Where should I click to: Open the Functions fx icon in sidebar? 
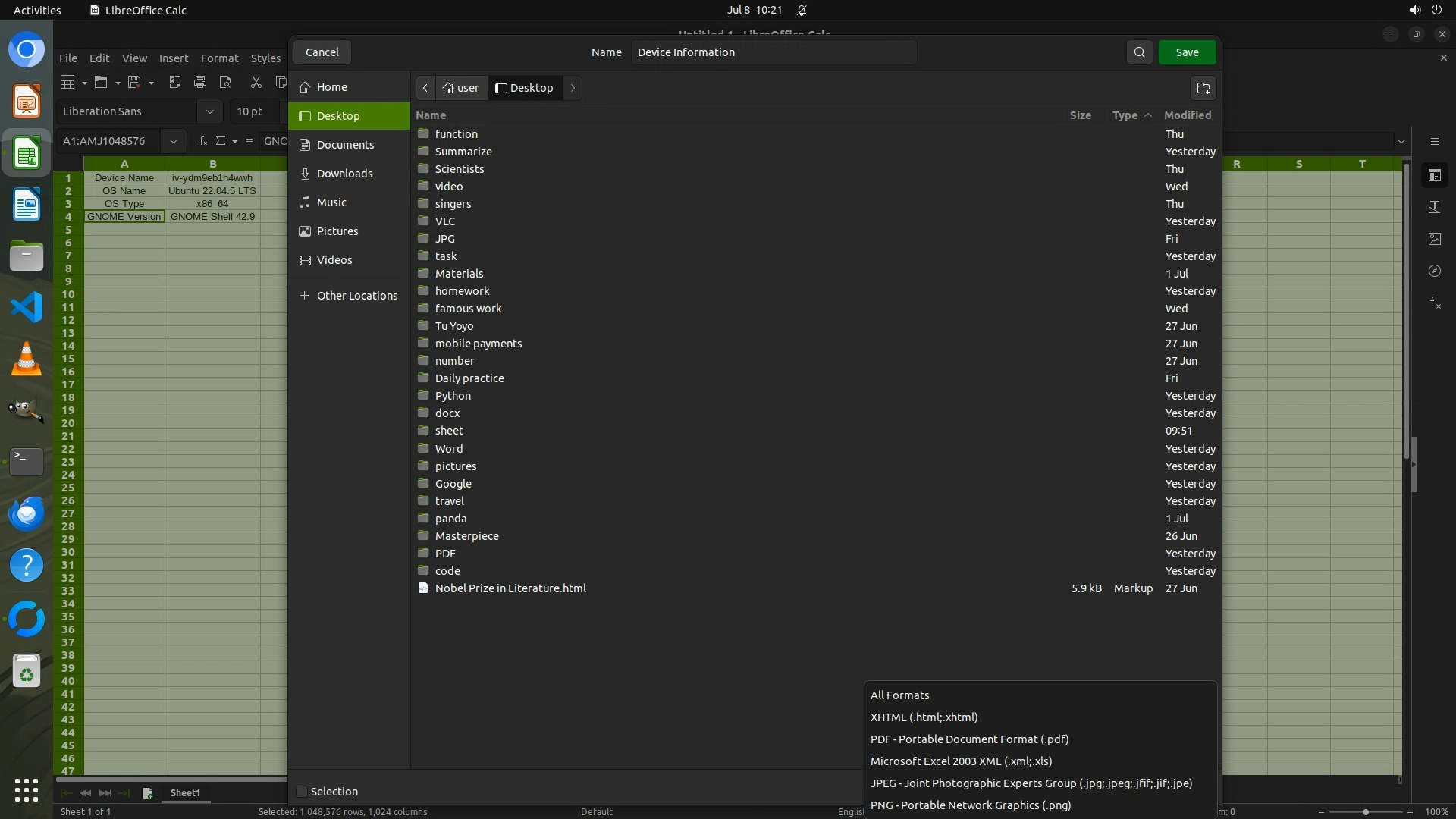click(x=1435, y=303)
